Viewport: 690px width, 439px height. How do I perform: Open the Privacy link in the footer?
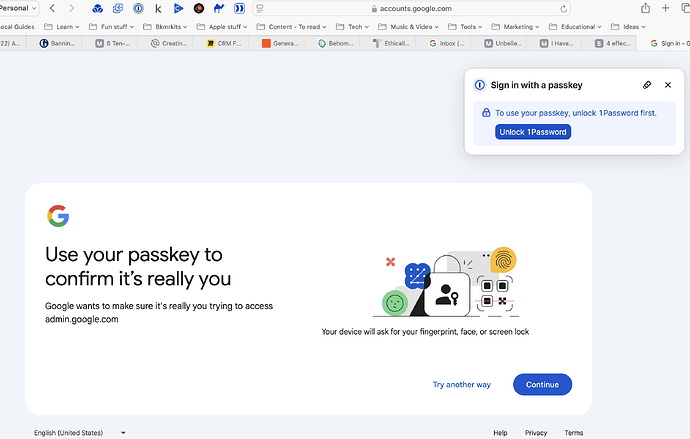point(536,433)
